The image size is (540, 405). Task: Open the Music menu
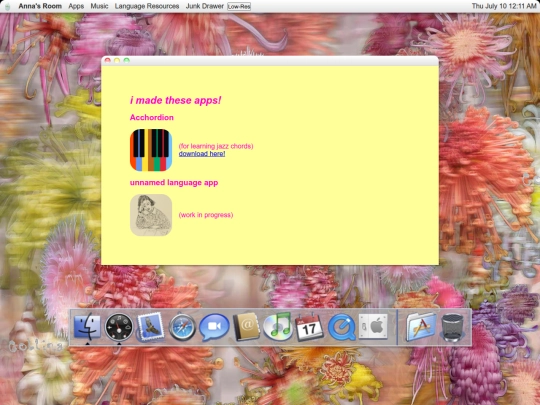pos(99,6)
